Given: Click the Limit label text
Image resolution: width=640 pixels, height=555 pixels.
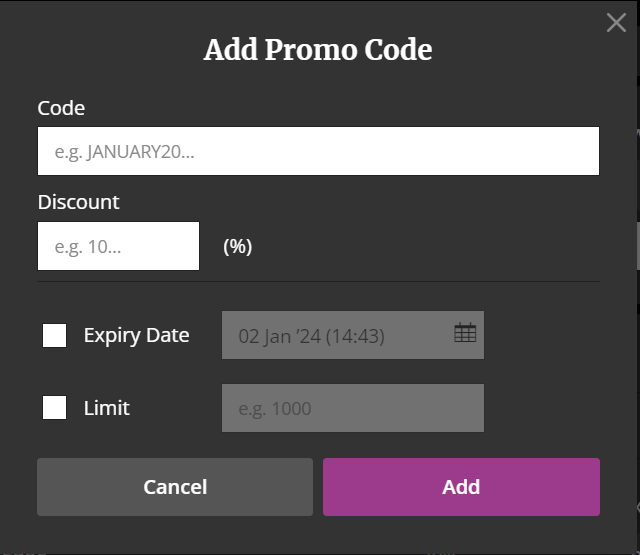Looking at the screenshot, I should click(107, 408).
